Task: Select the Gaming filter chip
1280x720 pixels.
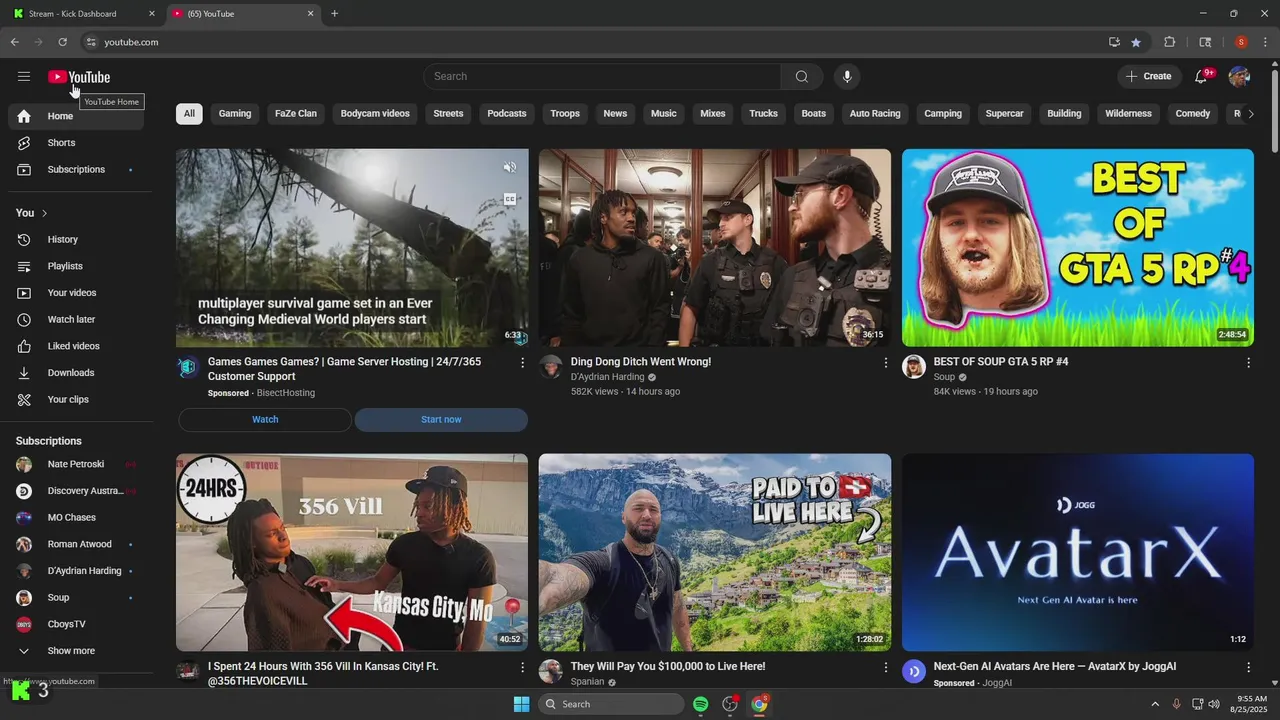Action: [235, 114]
